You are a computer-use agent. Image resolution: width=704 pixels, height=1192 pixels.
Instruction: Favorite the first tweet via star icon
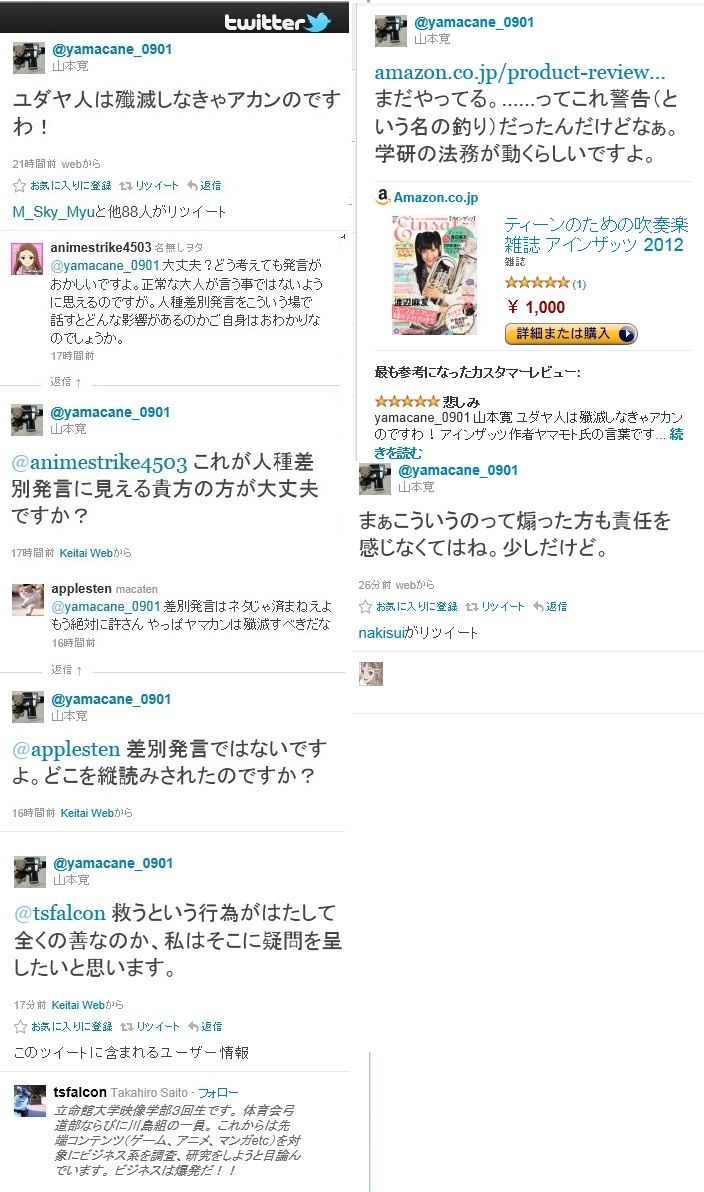click(62, 185)
